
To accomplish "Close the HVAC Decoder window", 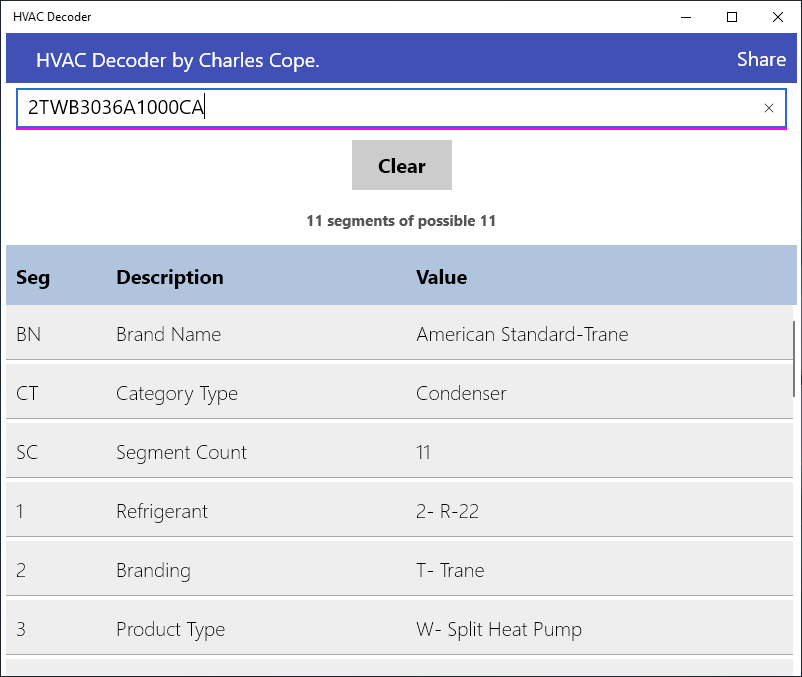I will click(777, 17).
